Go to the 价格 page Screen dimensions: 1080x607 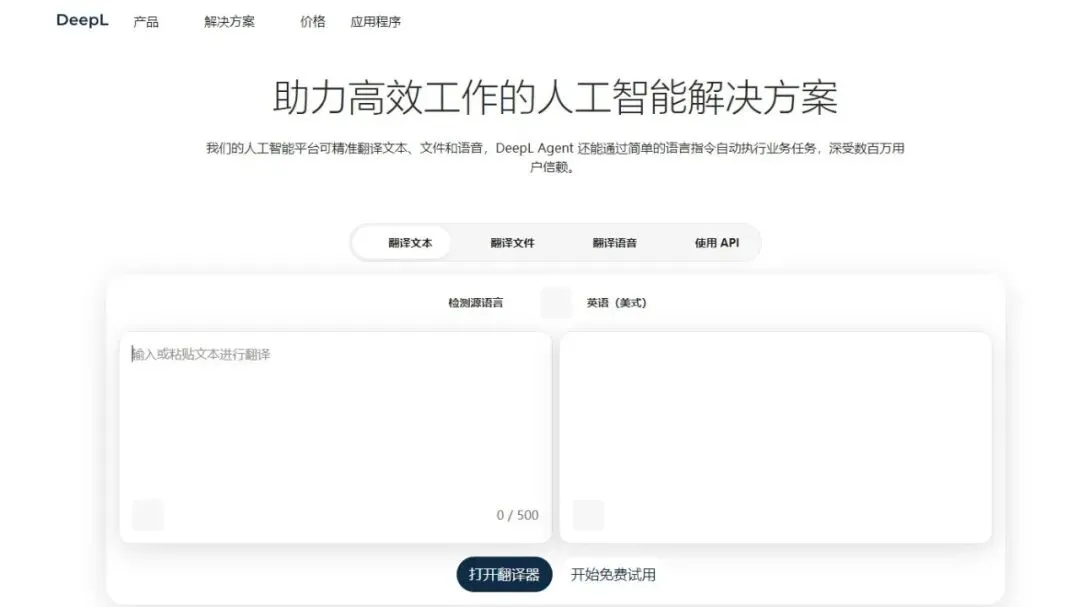tap(313, 22)
